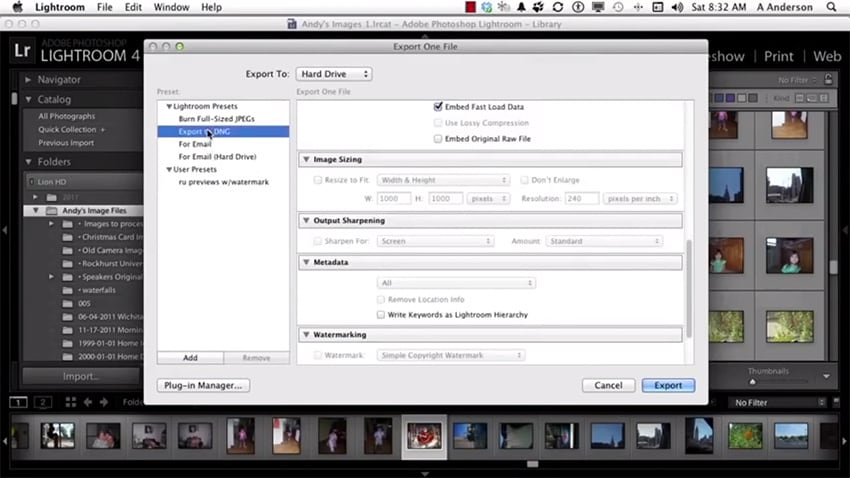Toggle the Watermark checkbox
Screen dimensions: 850x478
tap(318, 356)
